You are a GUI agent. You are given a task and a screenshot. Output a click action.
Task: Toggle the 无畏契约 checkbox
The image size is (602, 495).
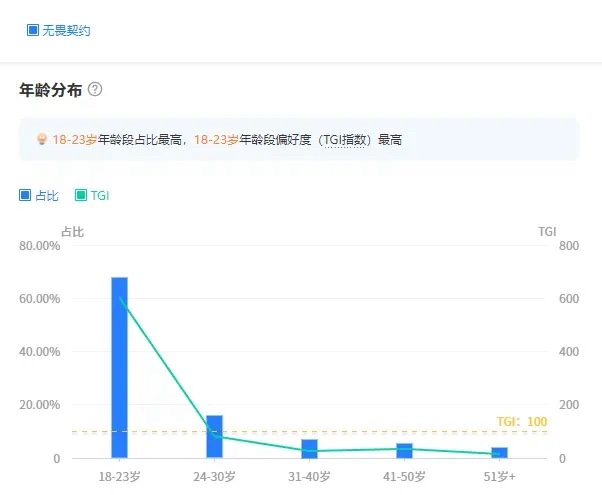[33, 31]
